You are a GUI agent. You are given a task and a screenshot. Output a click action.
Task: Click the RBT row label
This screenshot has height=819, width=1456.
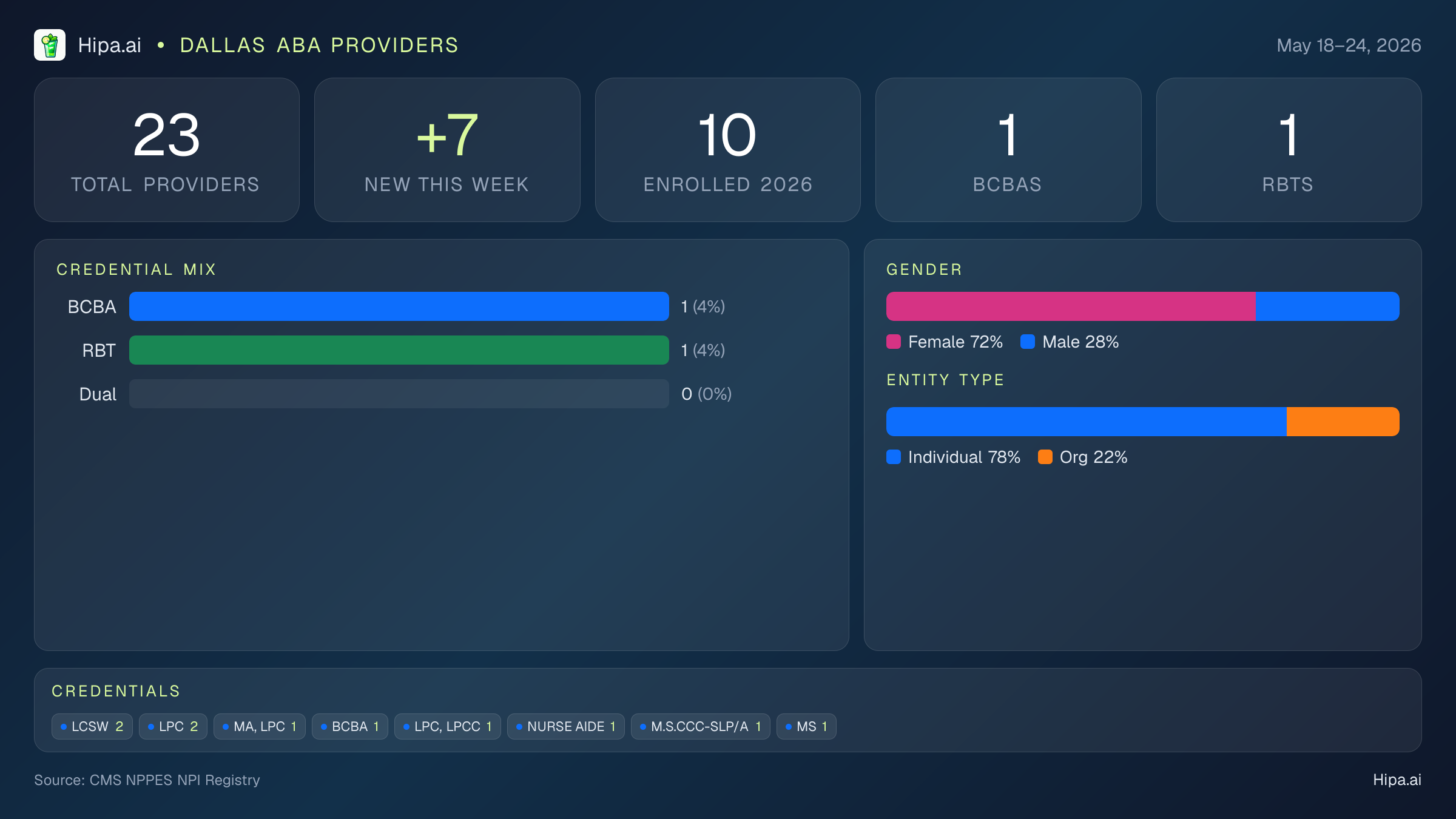pyautogui.click(x=99, y=351)
